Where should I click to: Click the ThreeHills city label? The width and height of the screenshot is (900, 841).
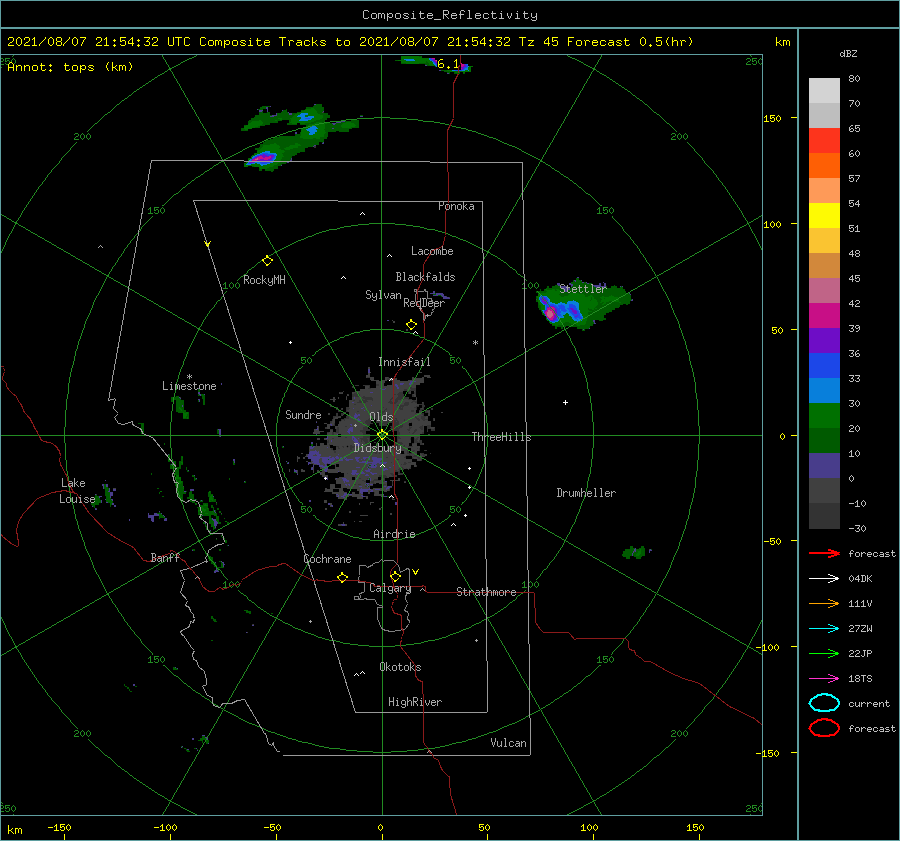click(502, 437)
